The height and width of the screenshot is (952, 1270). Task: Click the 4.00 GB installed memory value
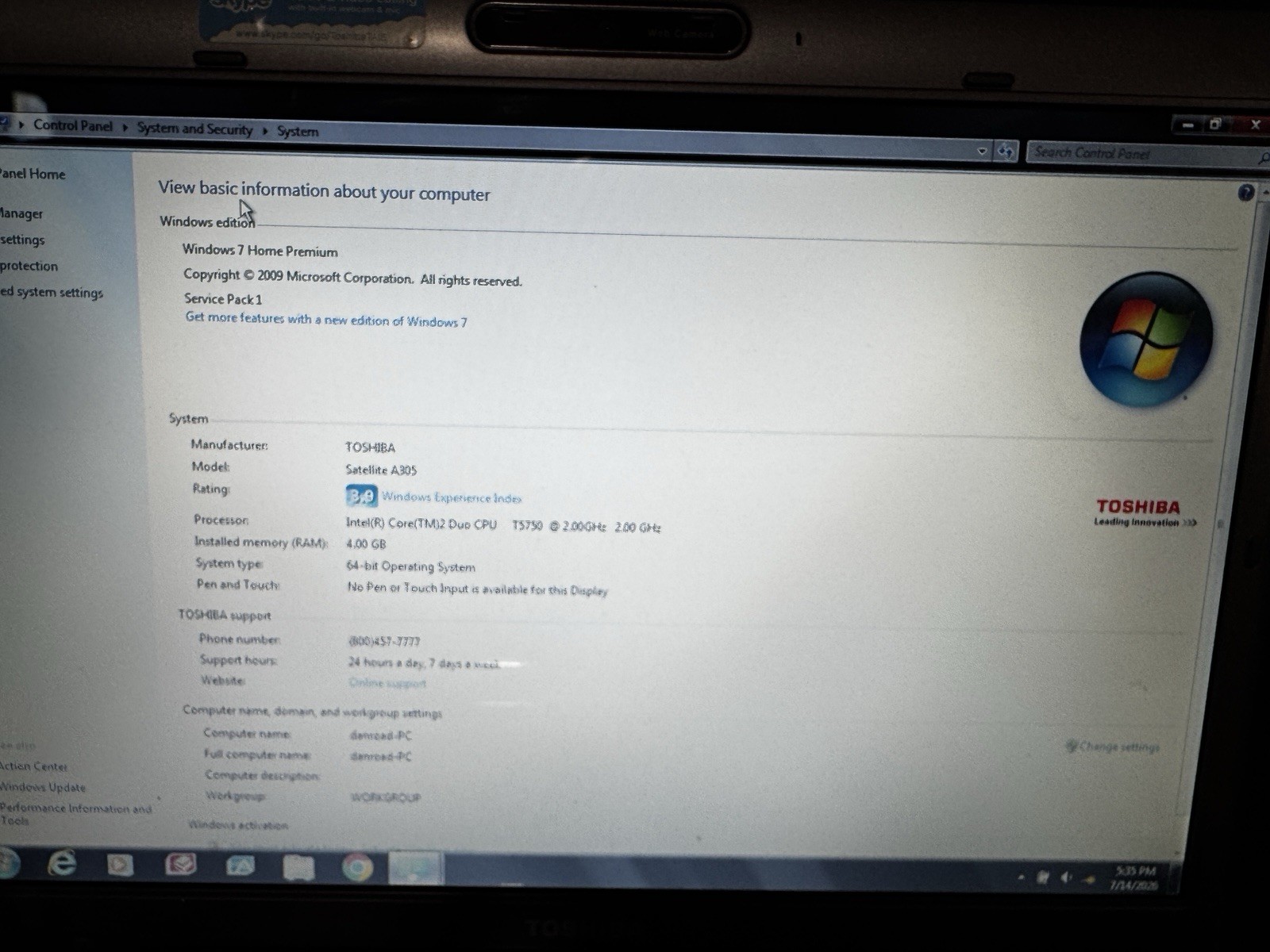click(x=366, y=544)
